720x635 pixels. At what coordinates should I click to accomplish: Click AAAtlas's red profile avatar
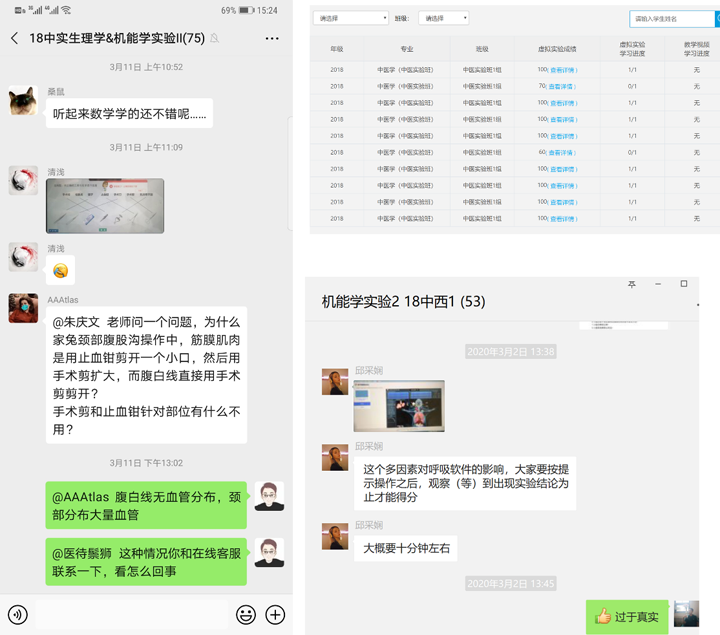pyautogui.click(x=23, y=309)
